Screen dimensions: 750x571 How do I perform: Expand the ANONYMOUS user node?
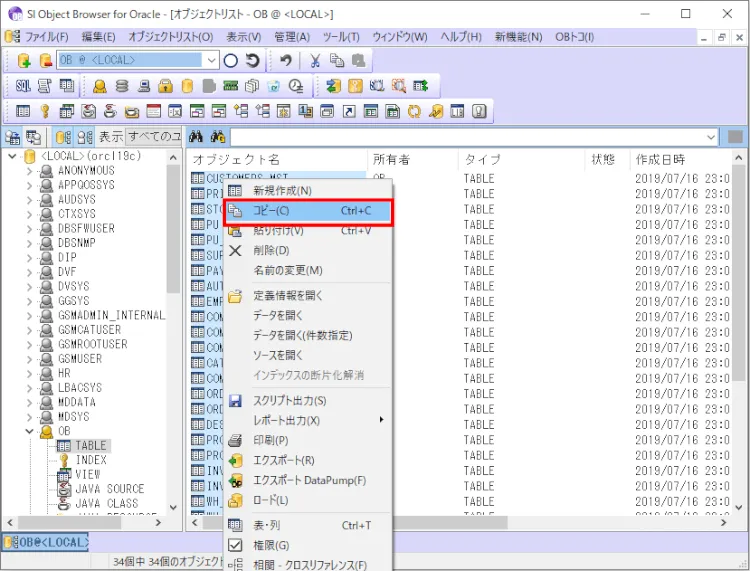point(29,171)
